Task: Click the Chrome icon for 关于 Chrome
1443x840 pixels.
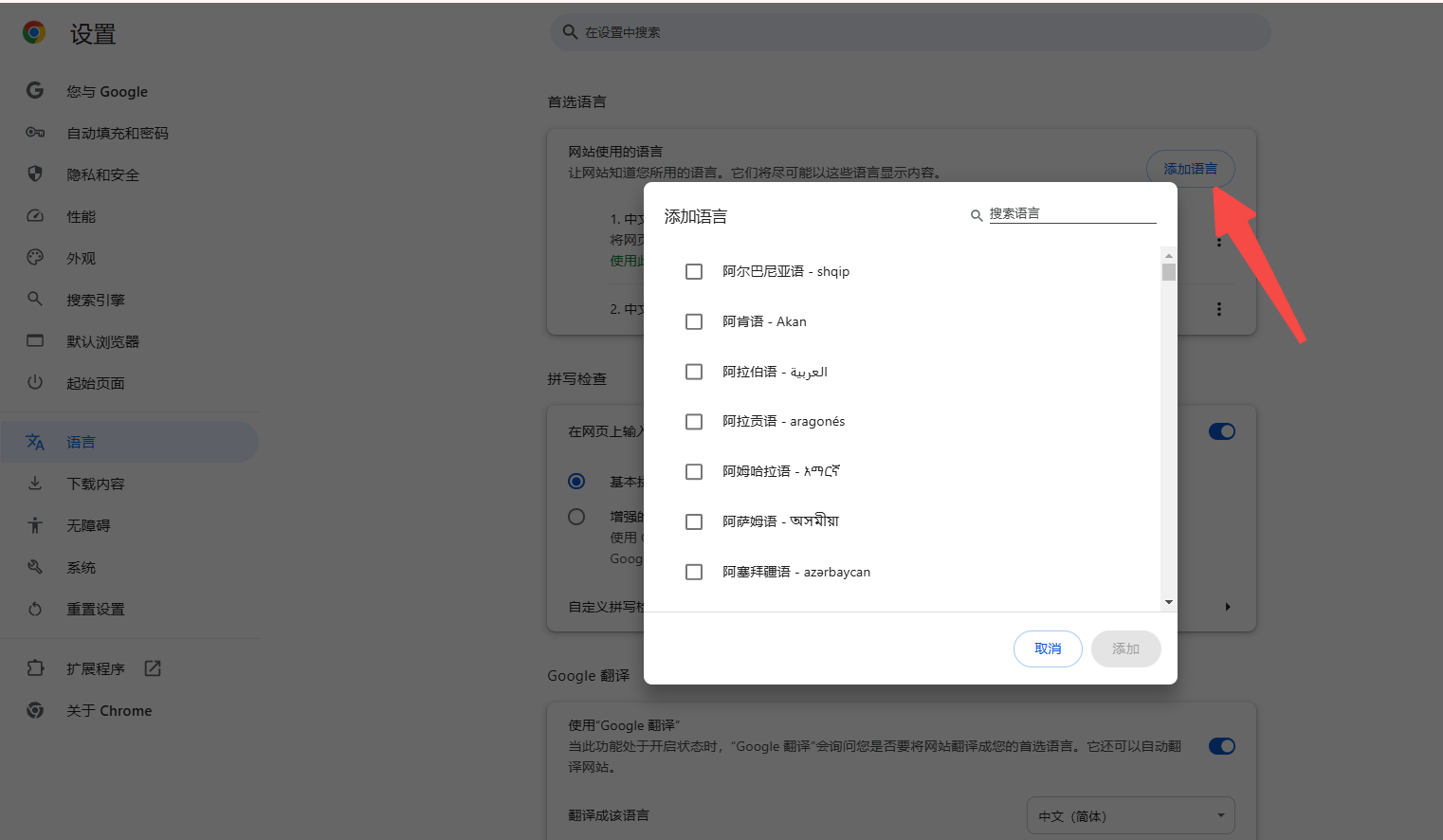Action: [35, 710]
